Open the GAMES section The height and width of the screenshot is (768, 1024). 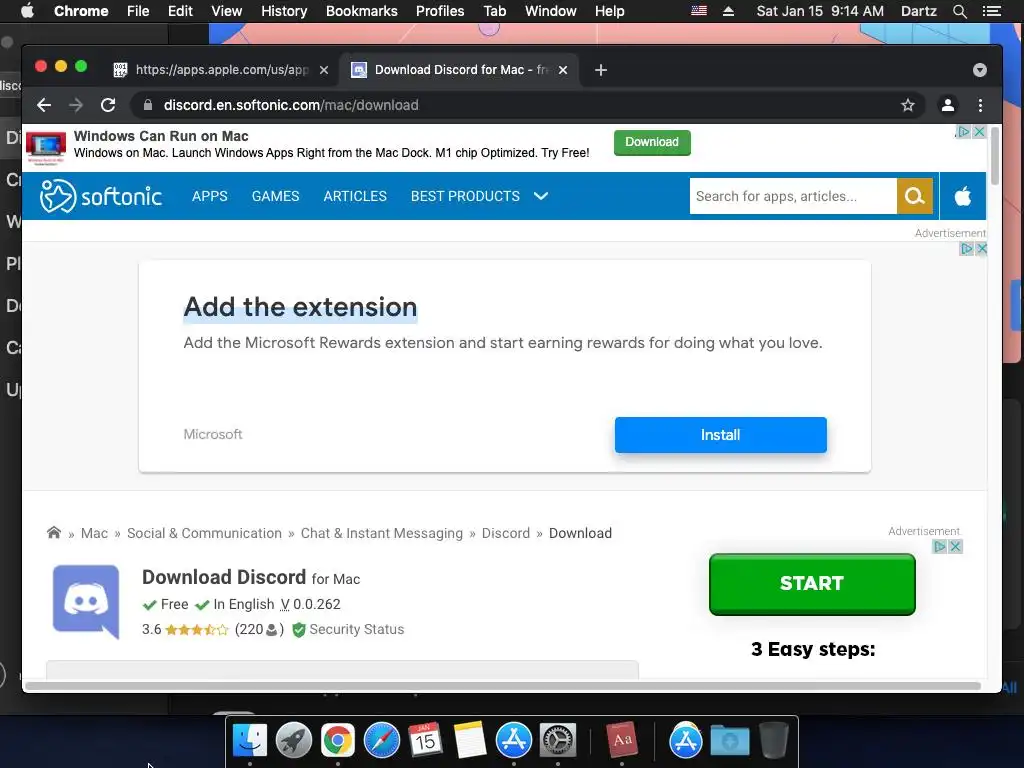(x=276, y=196)
